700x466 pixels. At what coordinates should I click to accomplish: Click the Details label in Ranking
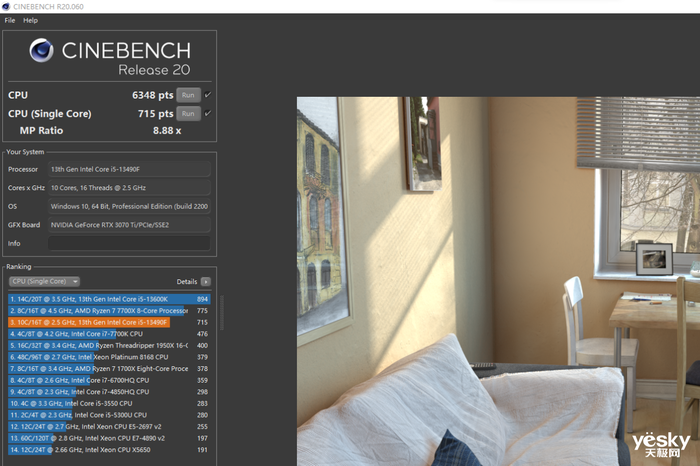187,282
